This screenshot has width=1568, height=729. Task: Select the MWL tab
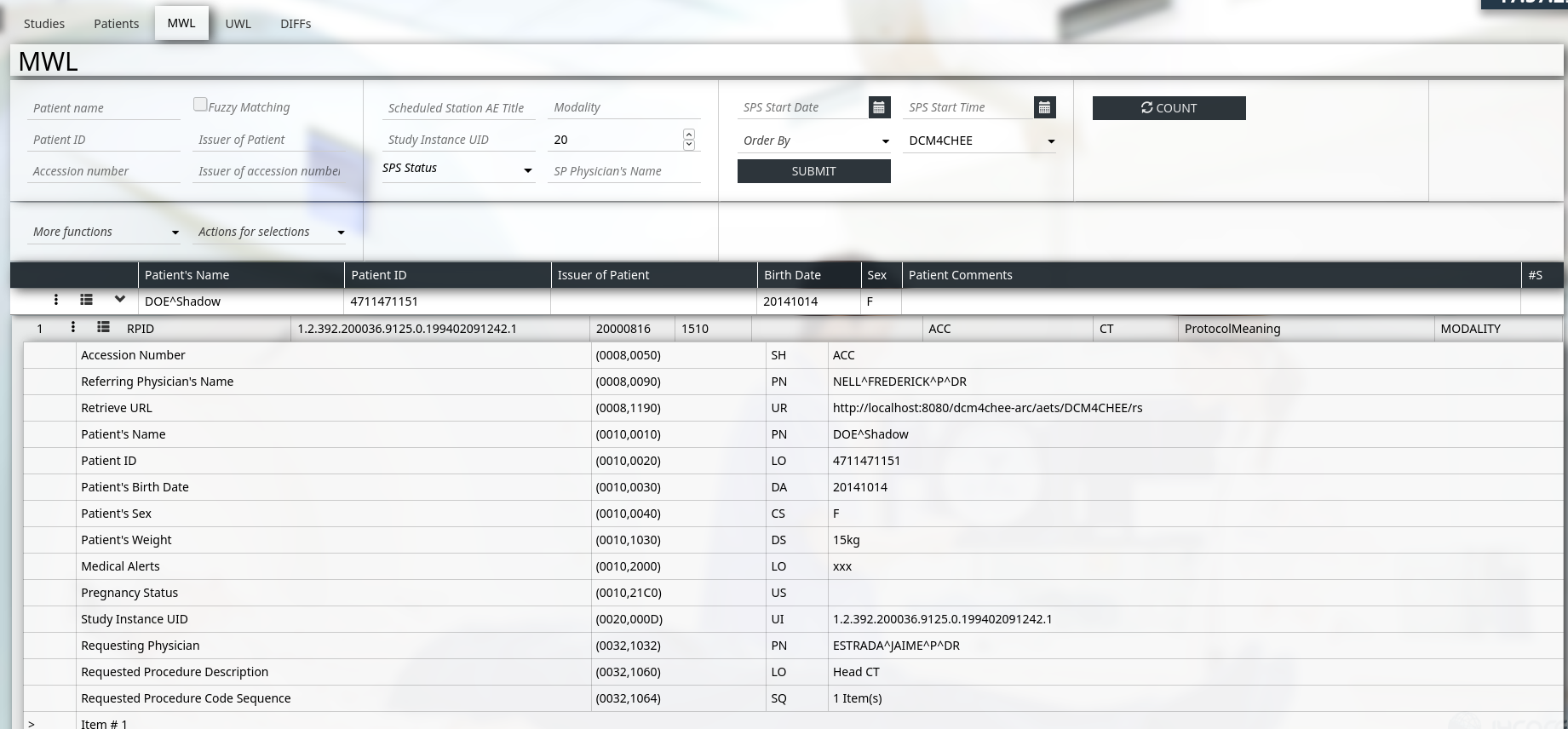point(181,23)
